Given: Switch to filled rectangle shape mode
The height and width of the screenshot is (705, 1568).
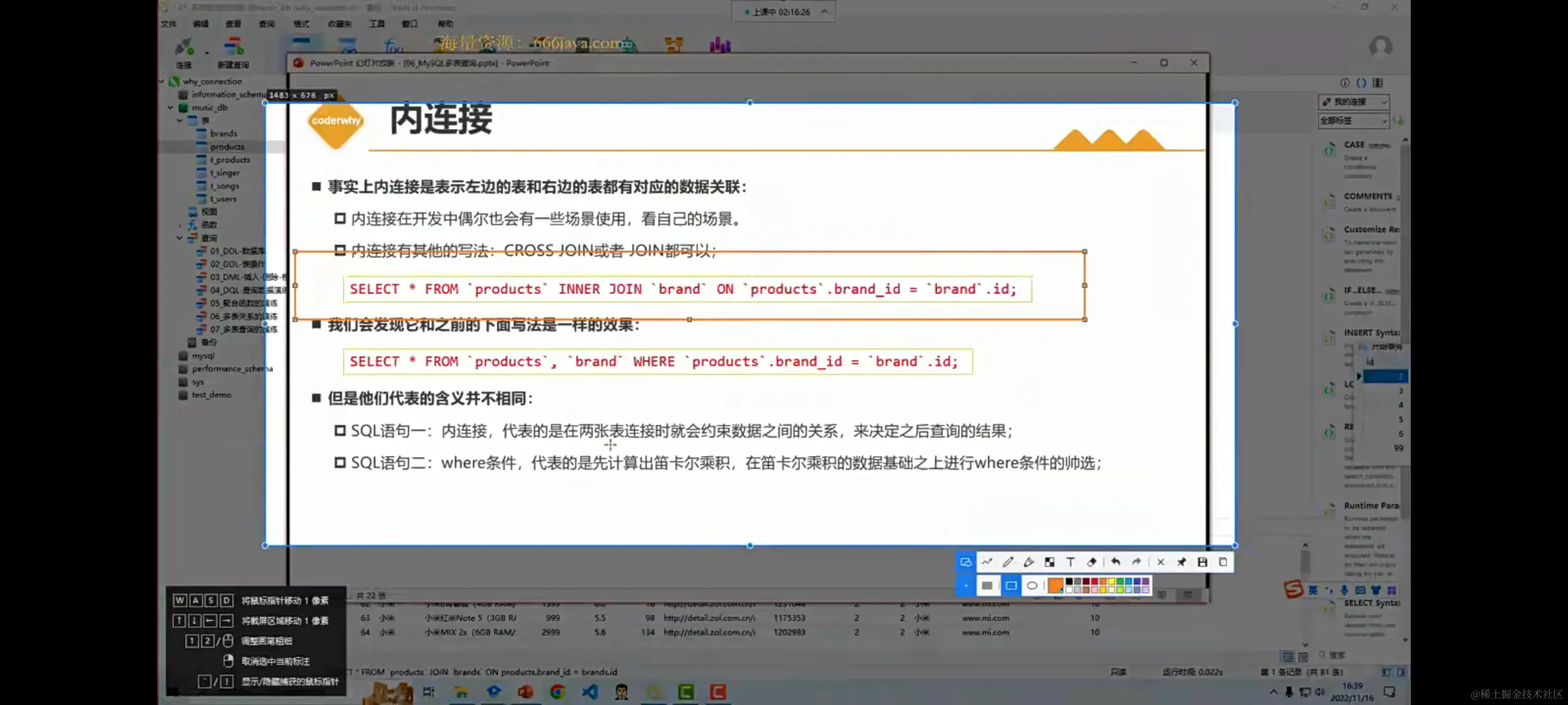Looking at the screenshot, I should click(988, 586).
